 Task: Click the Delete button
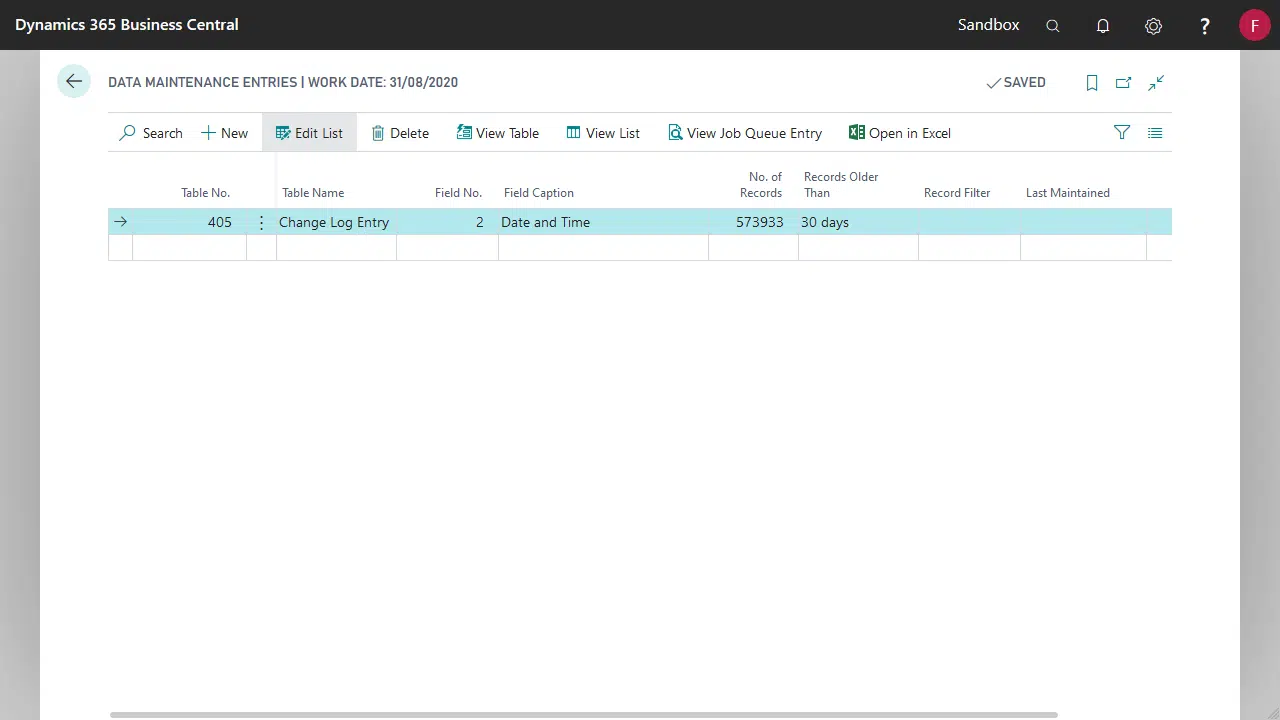coord(400,133)
